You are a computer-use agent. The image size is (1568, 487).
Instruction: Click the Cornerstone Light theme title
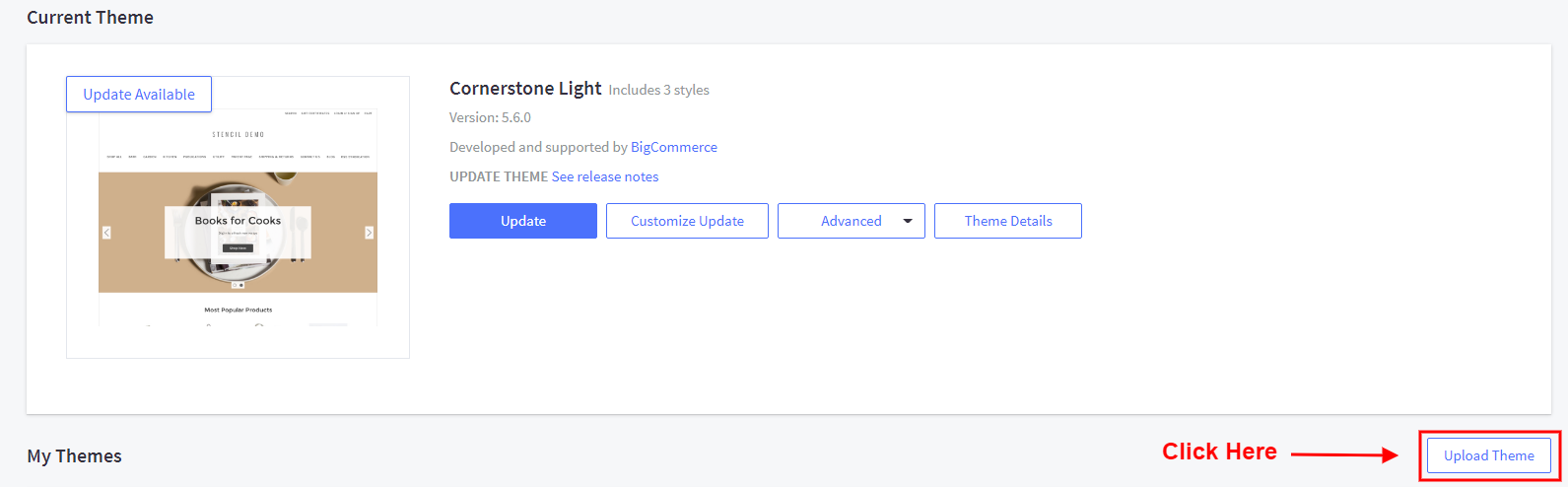[x=525, y=89]
